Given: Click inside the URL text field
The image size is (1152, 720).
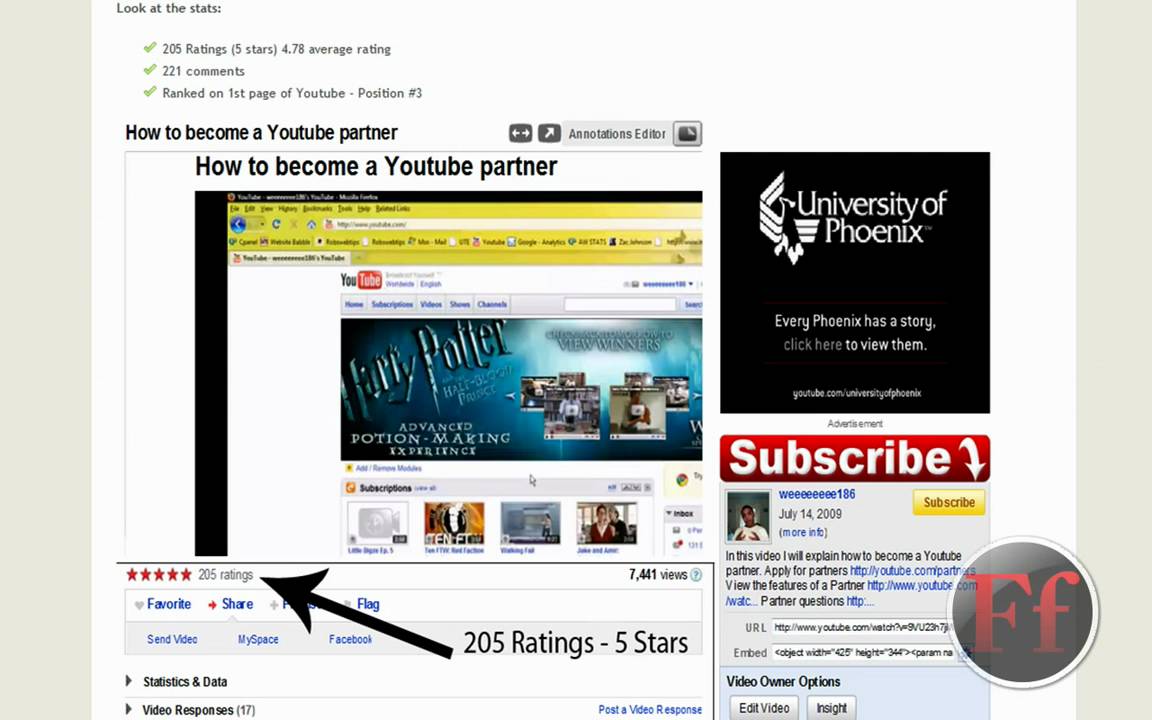Looking at the screenshot, I should [863, 627].
